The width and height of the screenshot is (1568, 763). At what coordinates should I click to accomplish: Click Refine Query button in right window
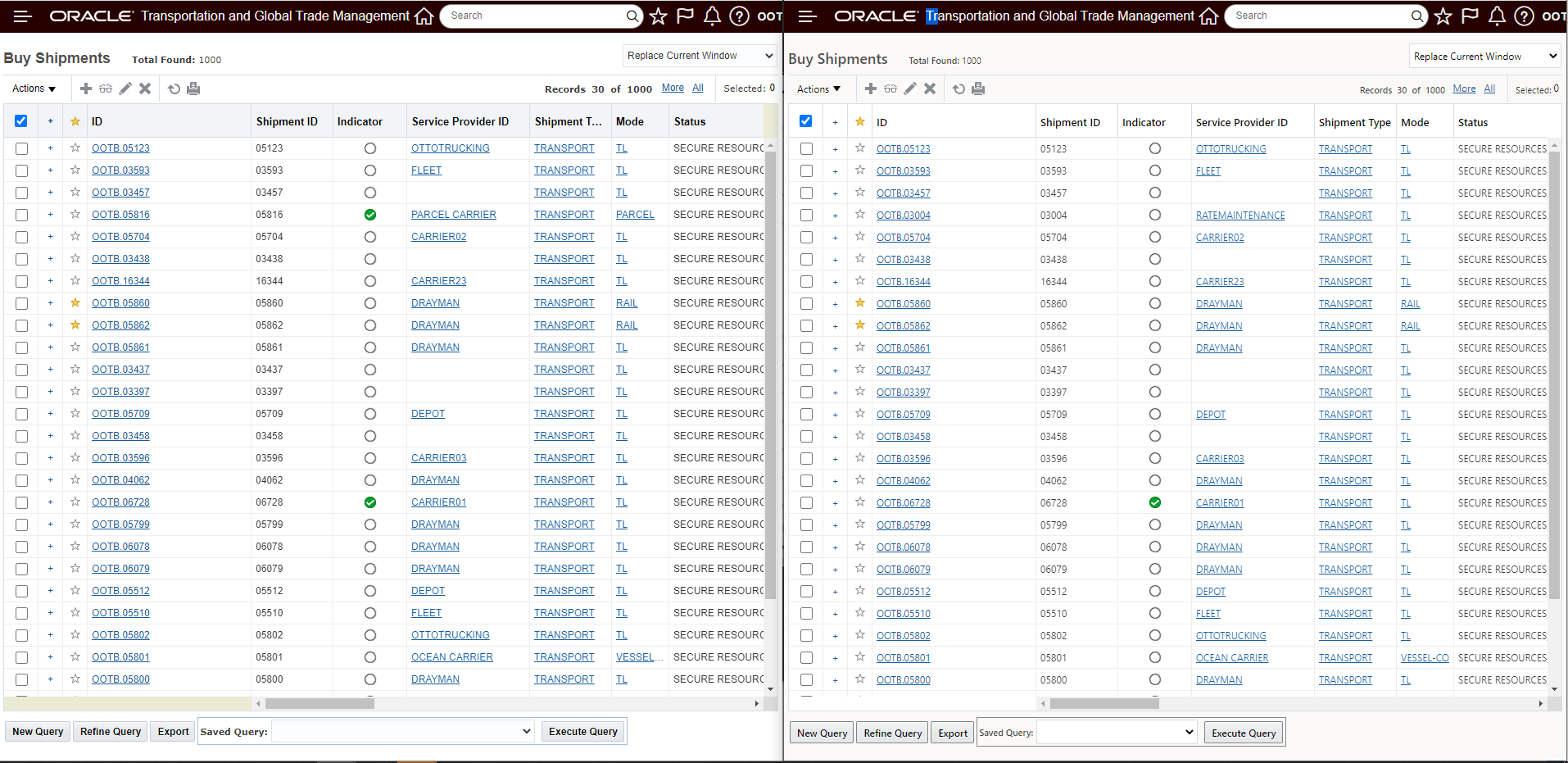point(893,733)
